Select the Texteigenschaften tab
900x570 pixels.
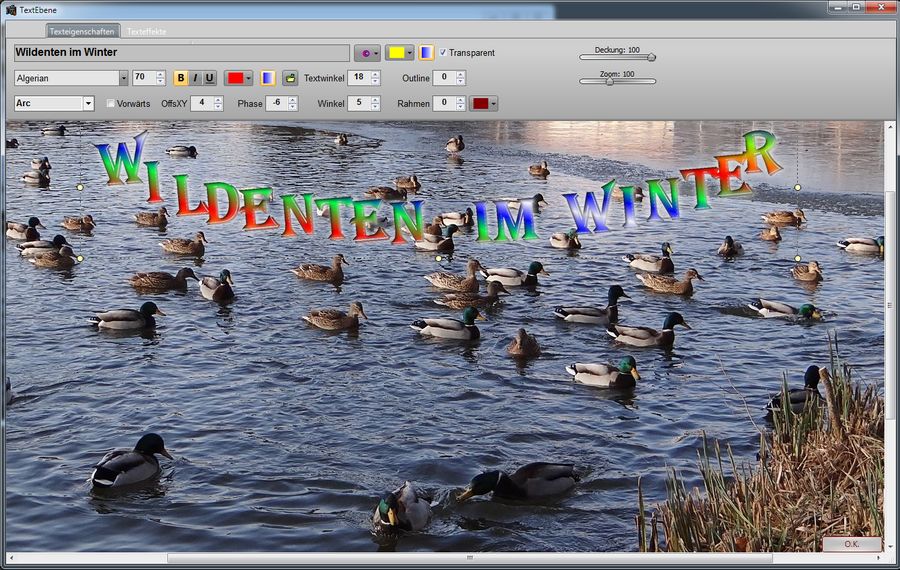pos(82,32)
